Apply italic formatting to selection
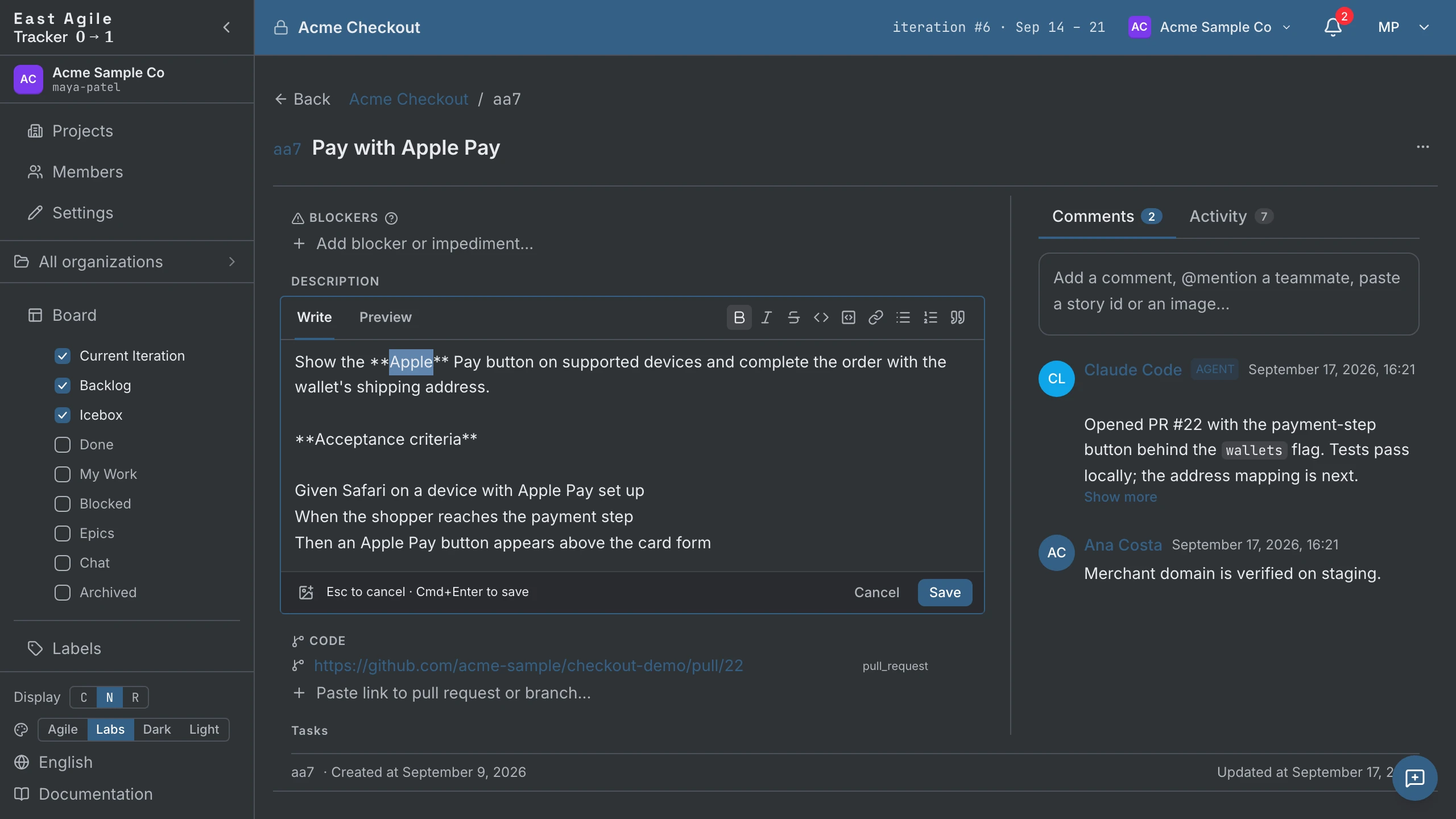This screenshot has height=819, width=1456. (x=766, y=317)
